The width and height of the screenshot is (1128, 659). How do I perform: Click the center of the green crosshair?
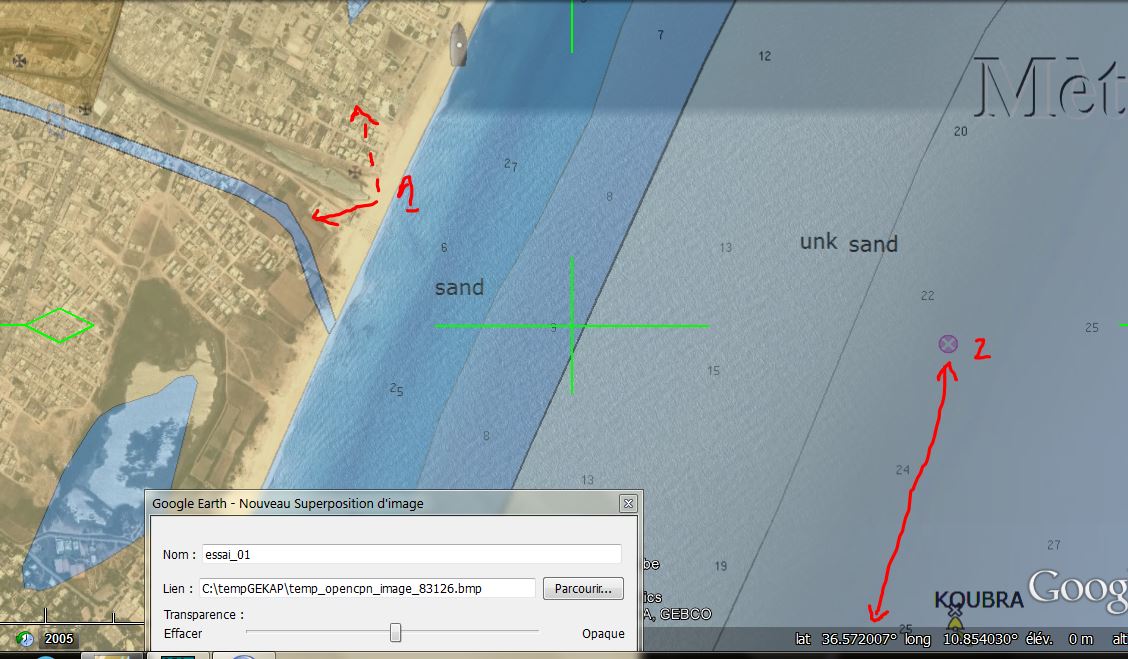[x=572, y=326]
